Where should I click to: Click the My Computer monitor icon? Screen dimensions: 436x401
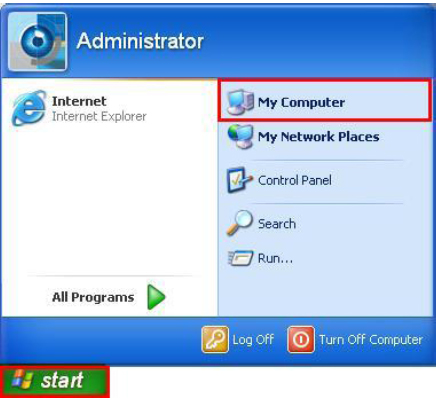(240, 102)
